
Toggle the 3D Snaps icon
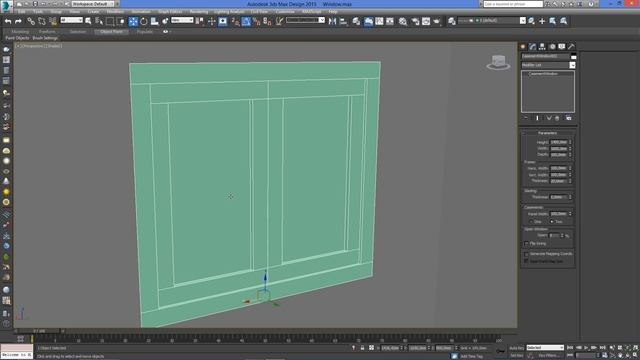tap(235, 21)
